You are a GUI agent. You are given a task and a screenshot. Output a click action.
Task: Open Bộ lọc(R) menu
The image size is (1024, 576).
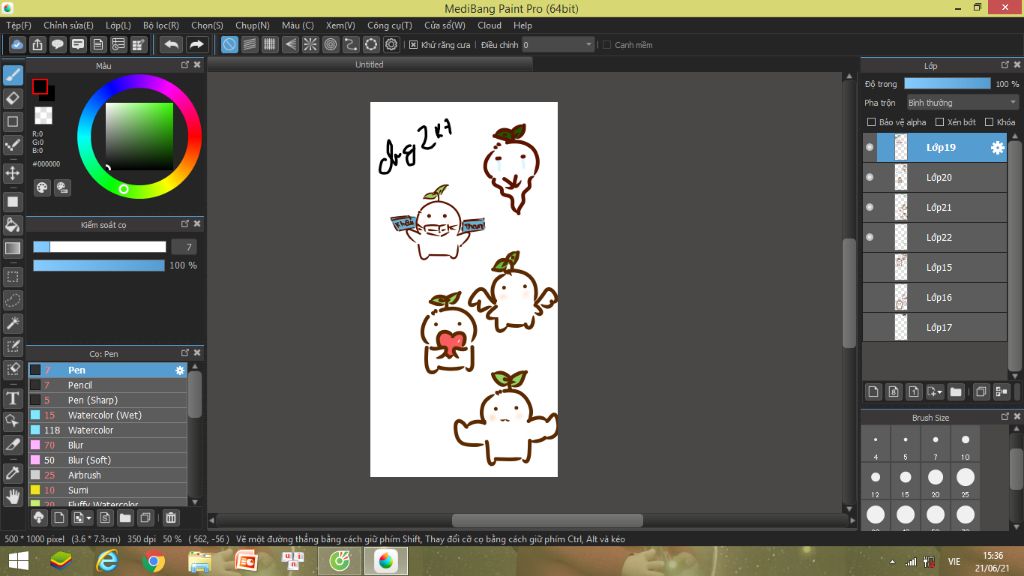(161, 25)
